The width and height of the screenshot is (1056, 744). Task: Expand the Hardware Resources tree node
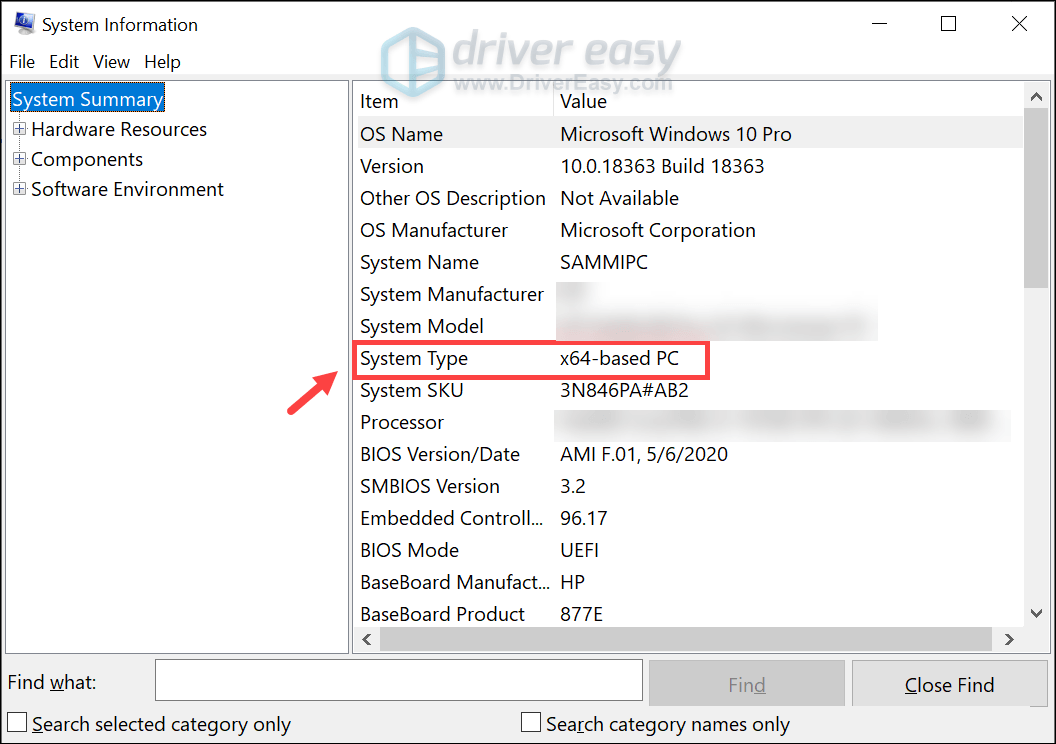tap(20, 129)
